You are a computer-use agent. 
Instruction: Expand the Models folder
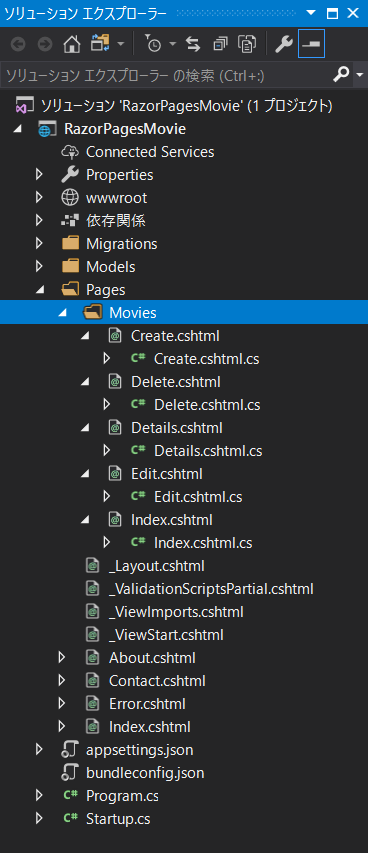(x=39, y=267)
